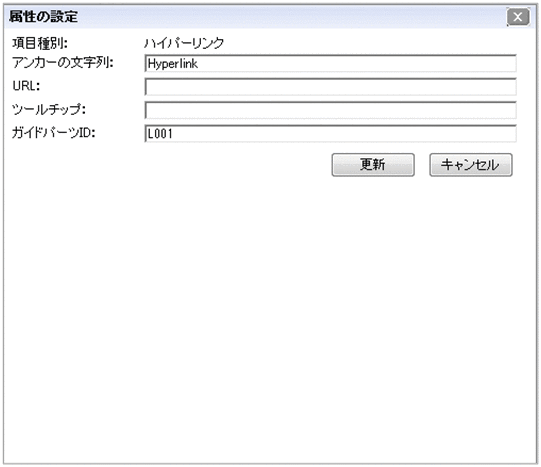Click the ツールチップ text field
The width and height of the screenshot is (541, 467).
point(331,110)
